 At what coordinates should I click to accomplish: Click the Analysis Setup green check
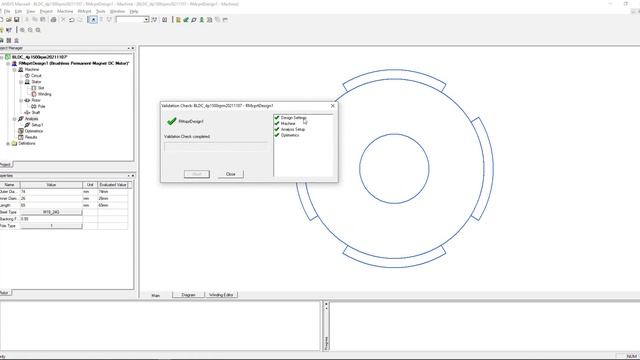[x=277, y=129]
